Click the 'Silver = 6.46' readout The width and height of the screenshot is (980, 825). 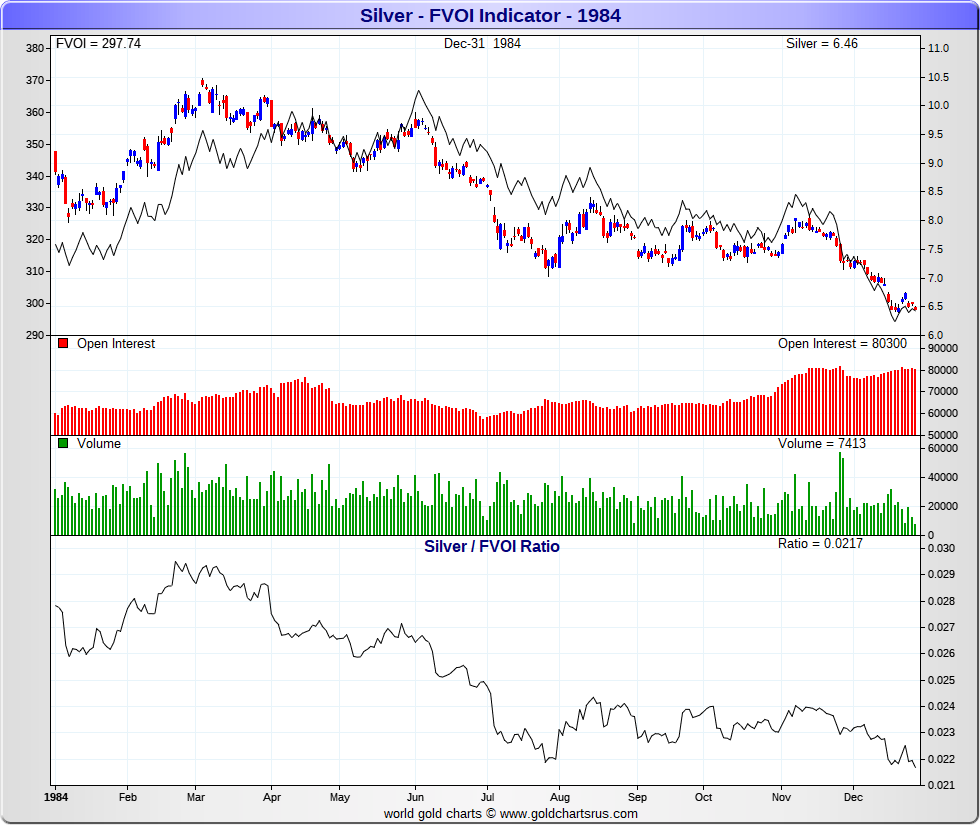pyautogui.click(x=822, y=43)
